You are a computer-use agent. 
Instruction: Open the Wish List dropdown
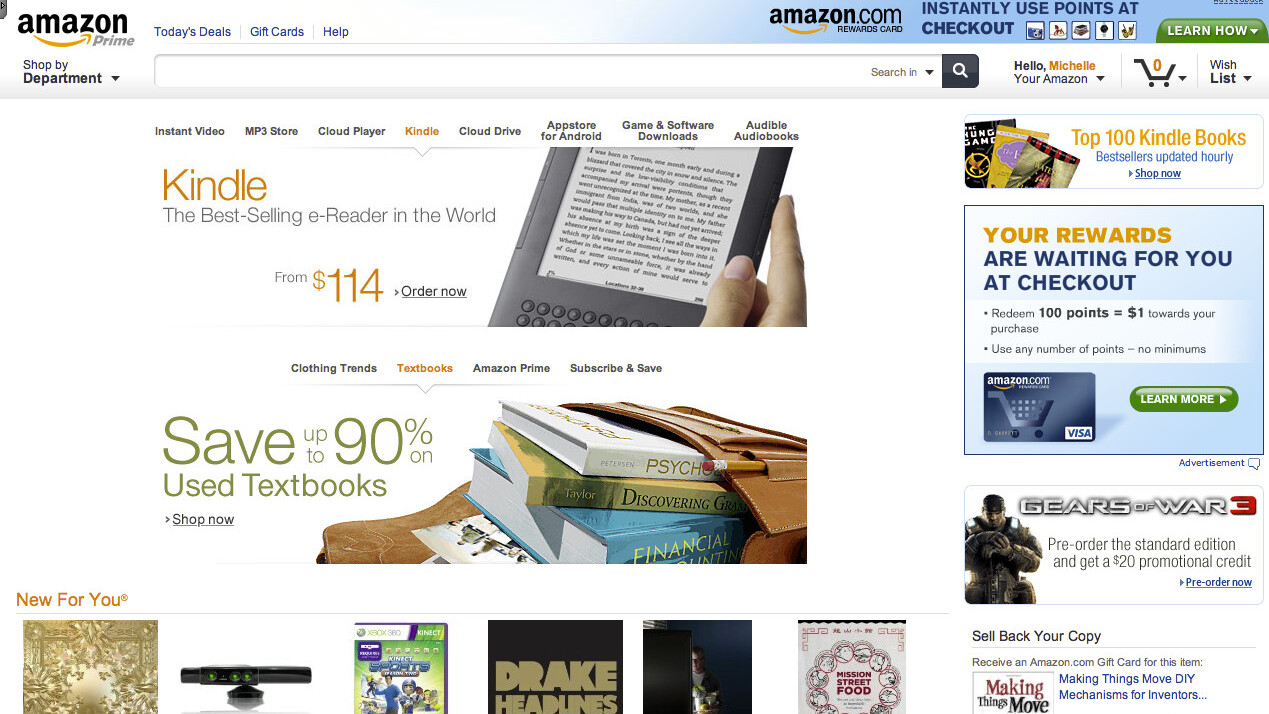(1230, 72)
